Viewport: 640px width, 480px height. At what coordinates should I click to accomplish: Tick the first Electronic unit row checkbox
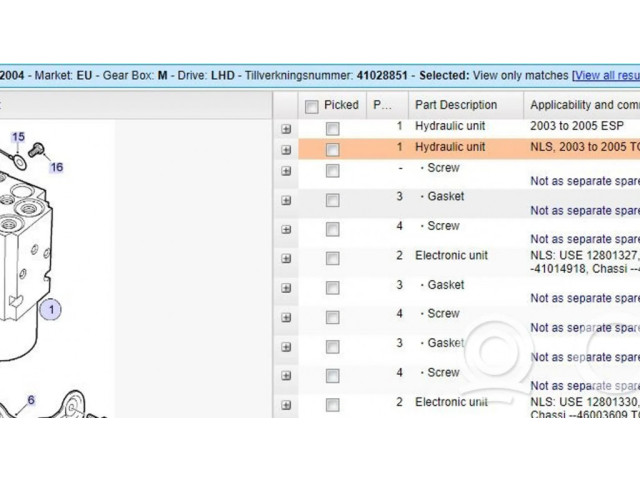[332, 258]
